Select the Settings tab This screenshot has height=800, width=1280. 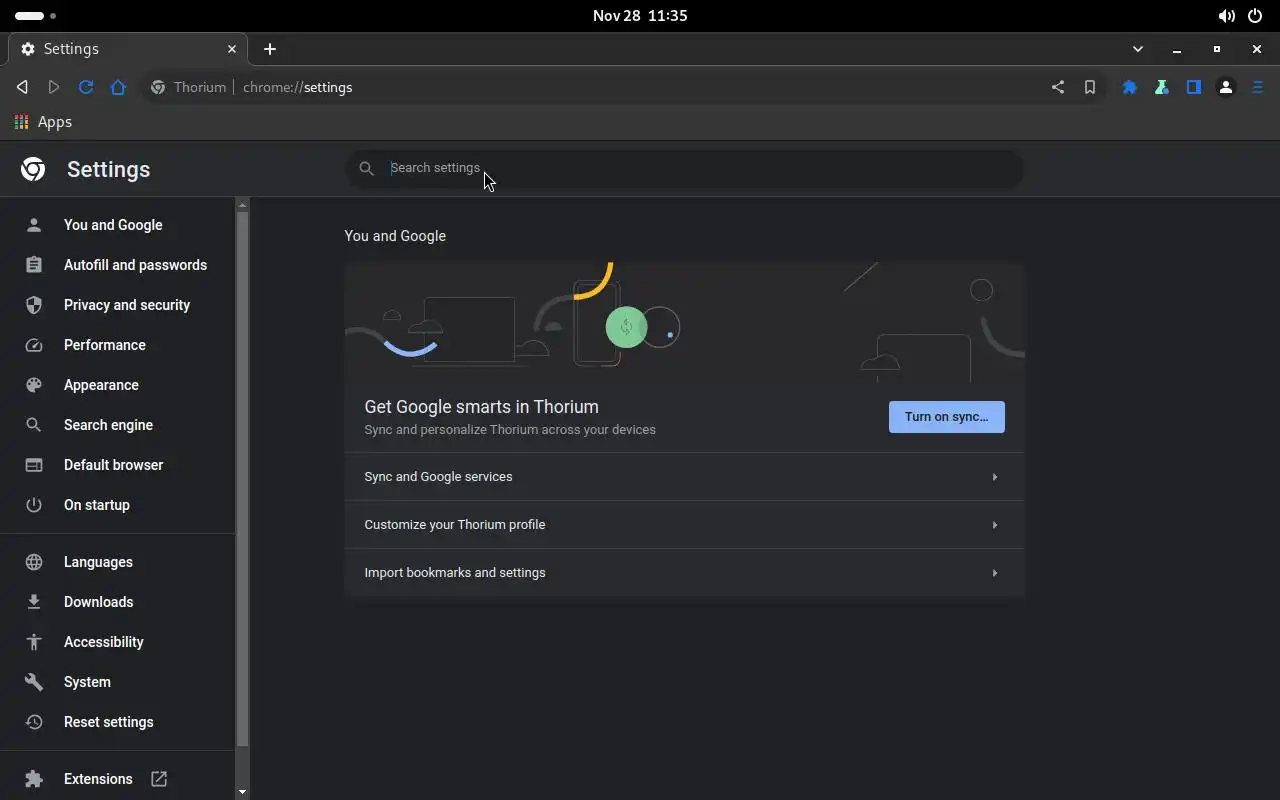tap(128, 48)
